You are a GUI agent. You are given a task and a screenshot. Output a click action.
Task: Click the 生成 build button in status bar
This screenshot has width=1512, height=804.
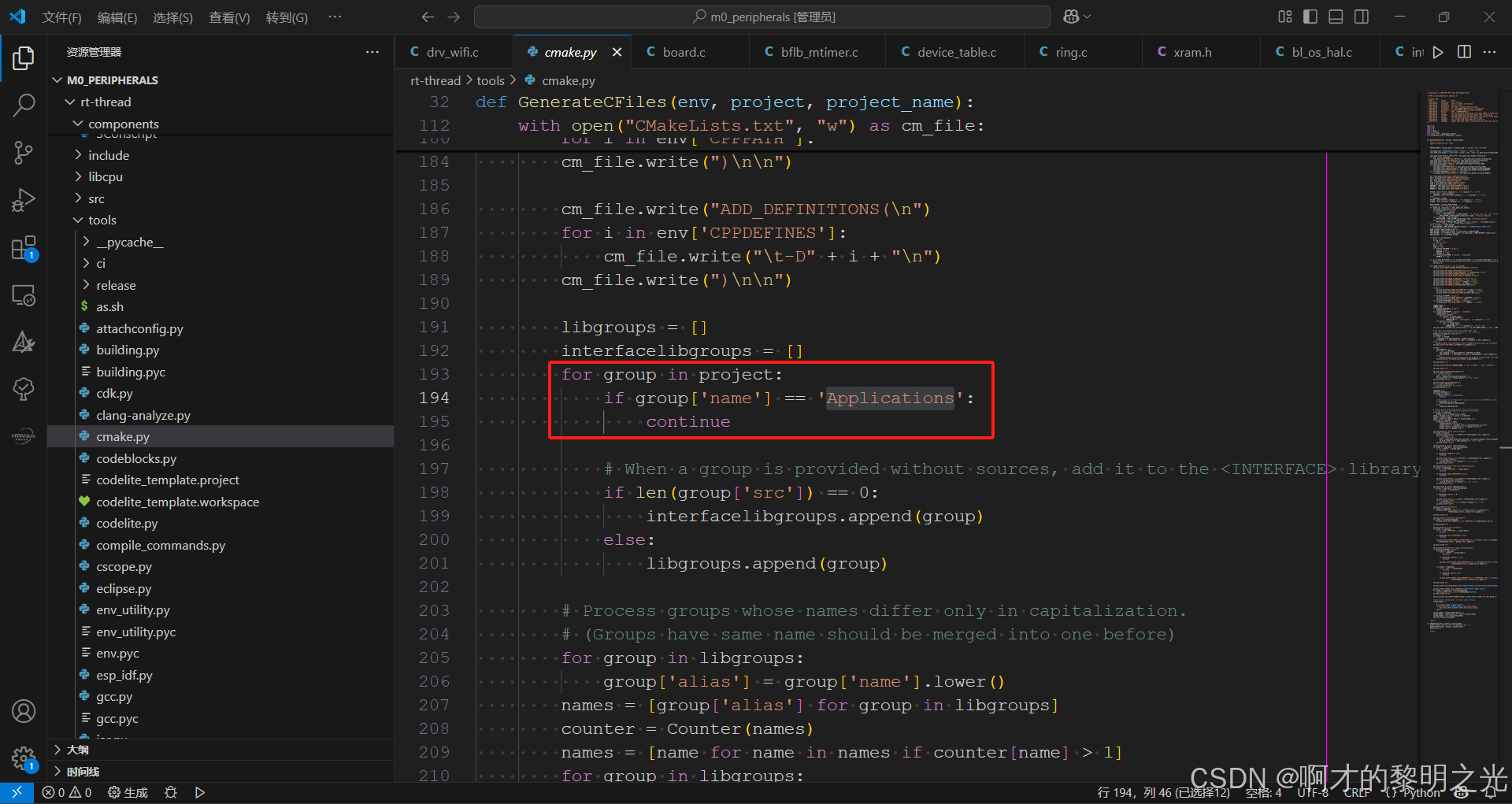tap(128, 792)
